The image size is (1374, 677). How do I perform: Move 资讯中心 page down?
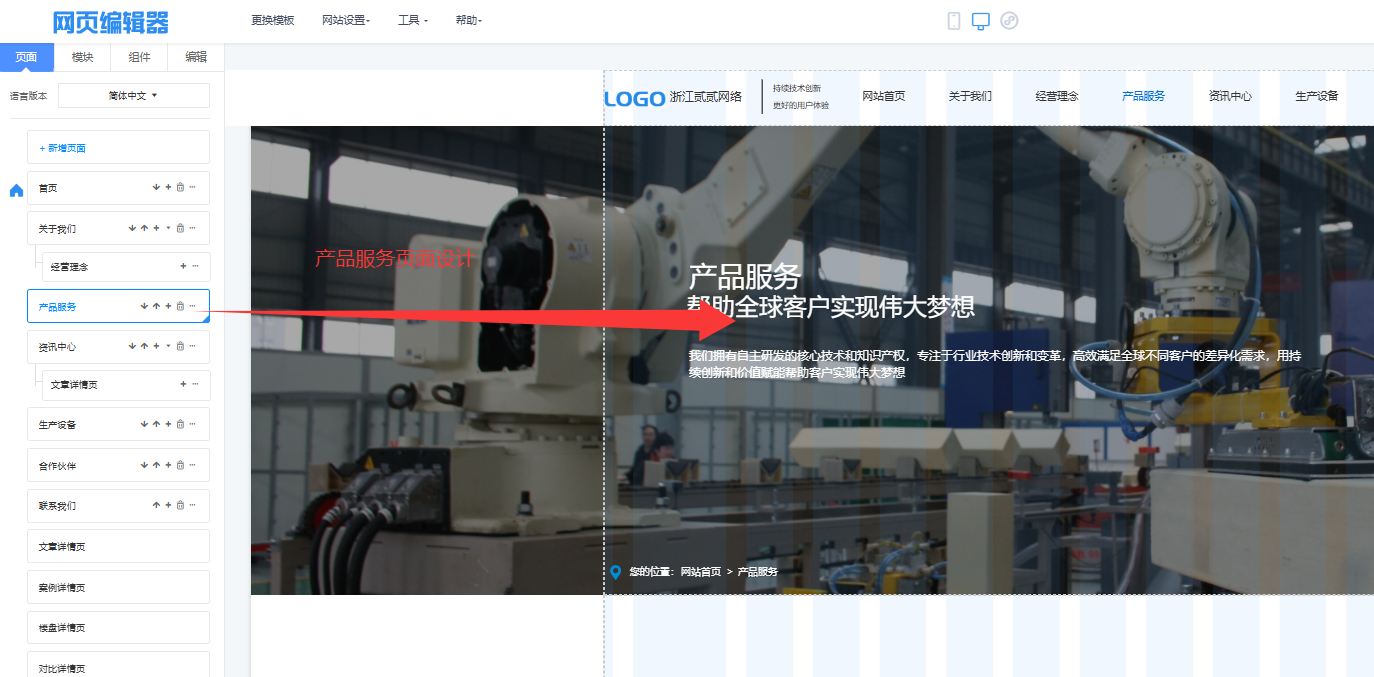(x=132, y=346)
